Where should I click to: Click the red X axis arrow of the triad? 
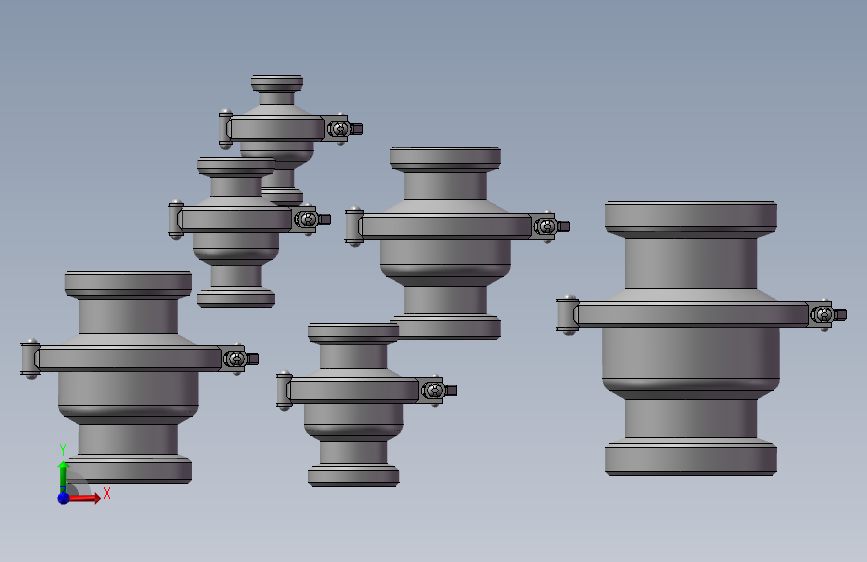(84, 498)
